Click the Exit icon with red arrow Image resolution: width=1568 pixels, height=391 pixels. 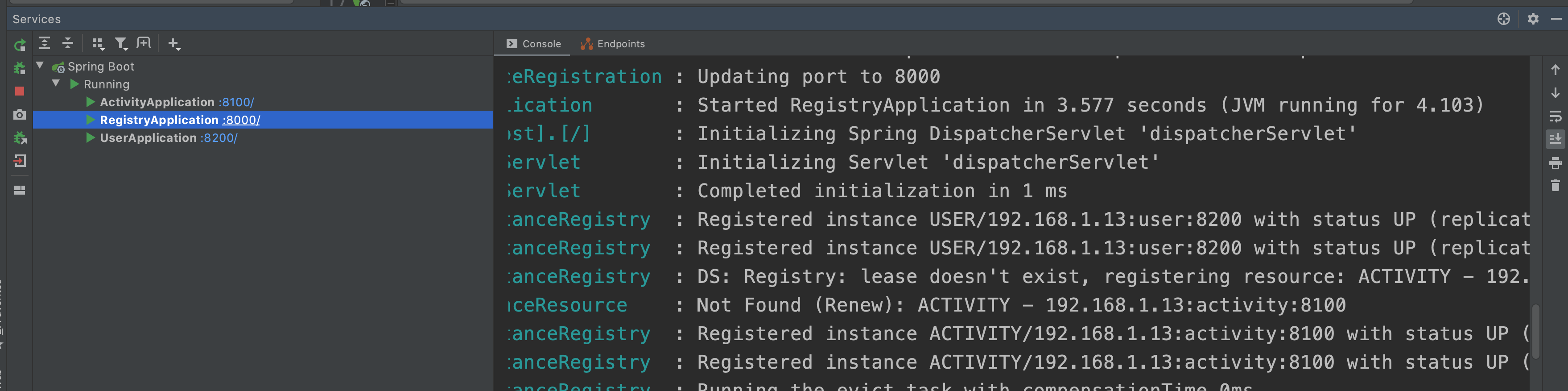[x=20, y=162]
